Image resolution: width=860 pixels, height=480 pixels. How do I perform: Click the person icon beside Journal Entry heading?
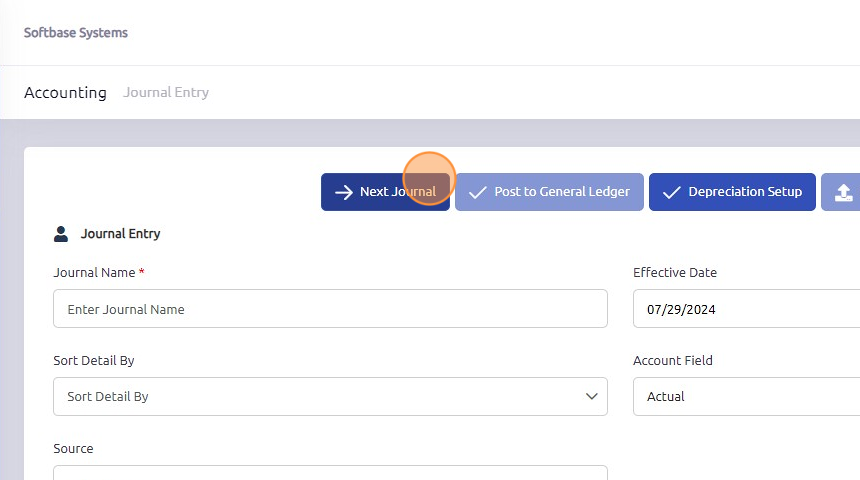[61, 234]
